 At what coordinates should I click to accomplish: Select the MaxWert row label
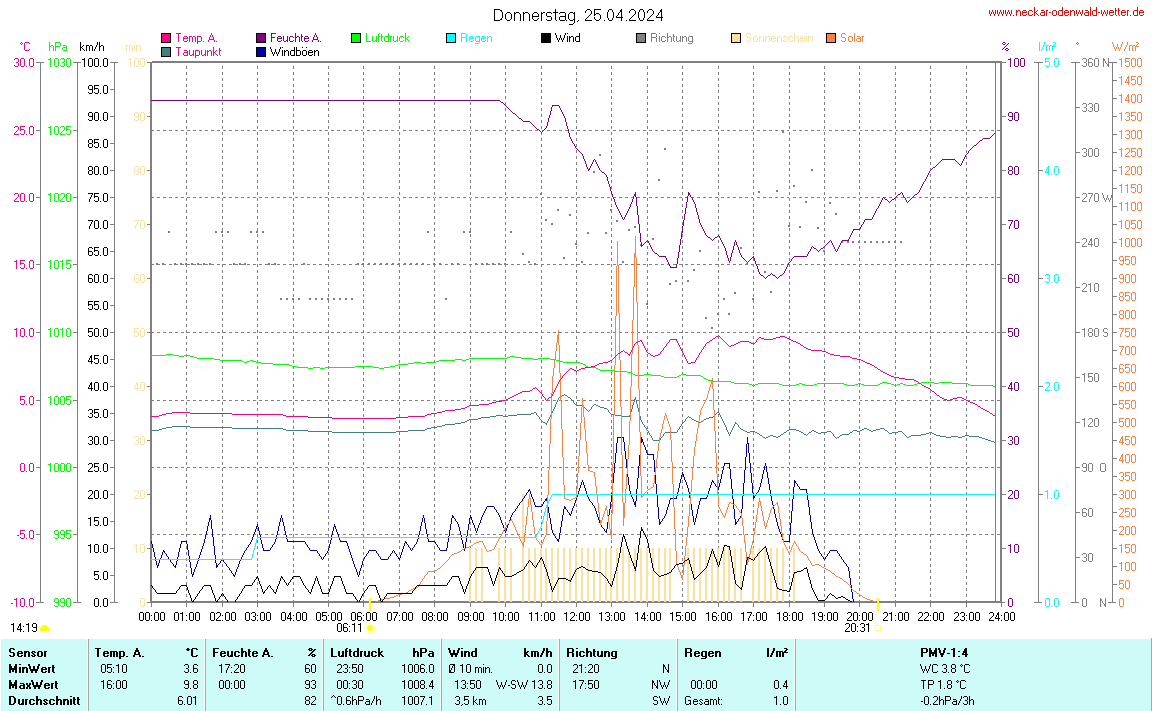click(x=33, y=684)
